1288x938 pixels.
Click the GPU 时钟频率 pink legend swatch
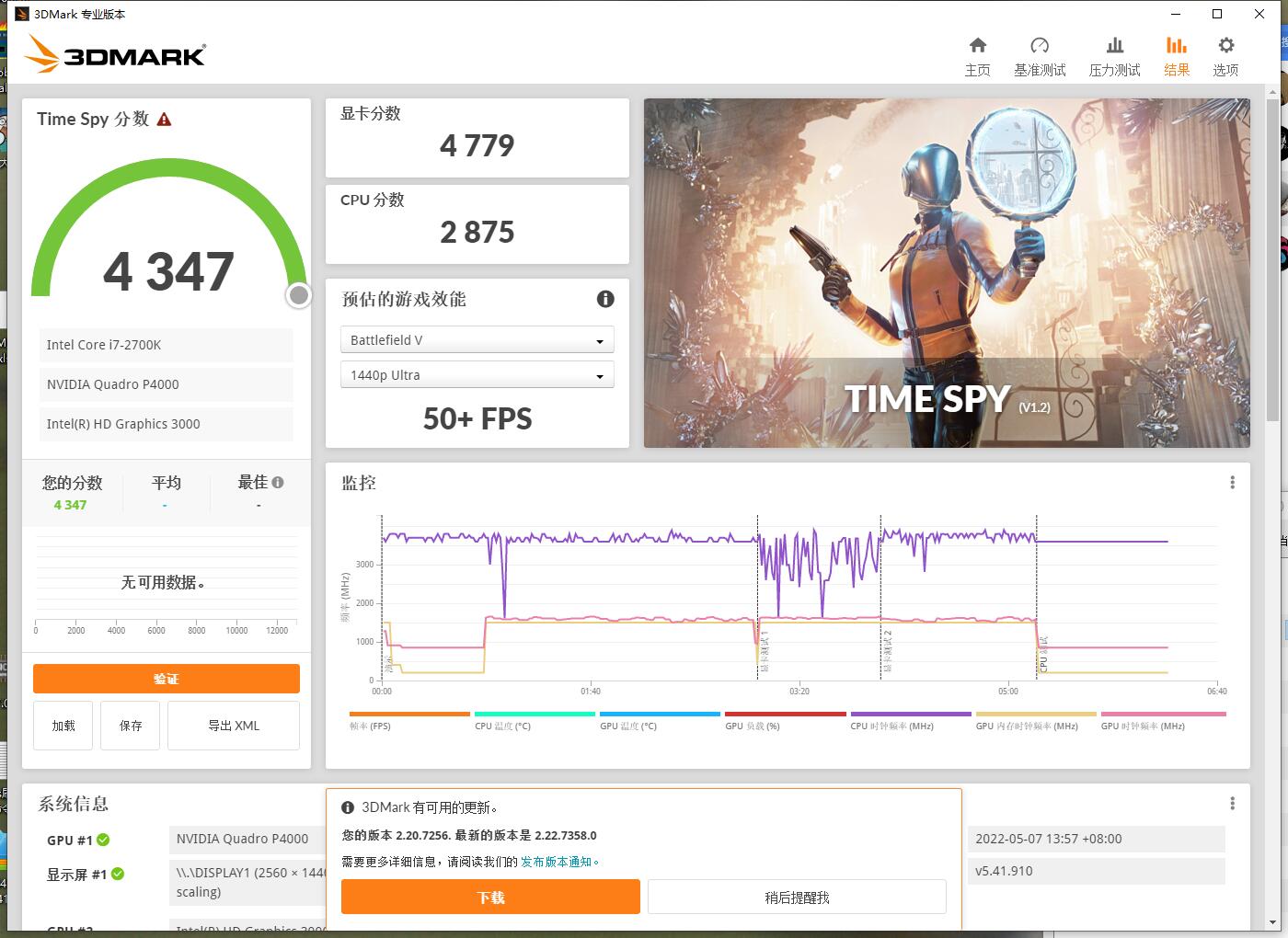1163,714
